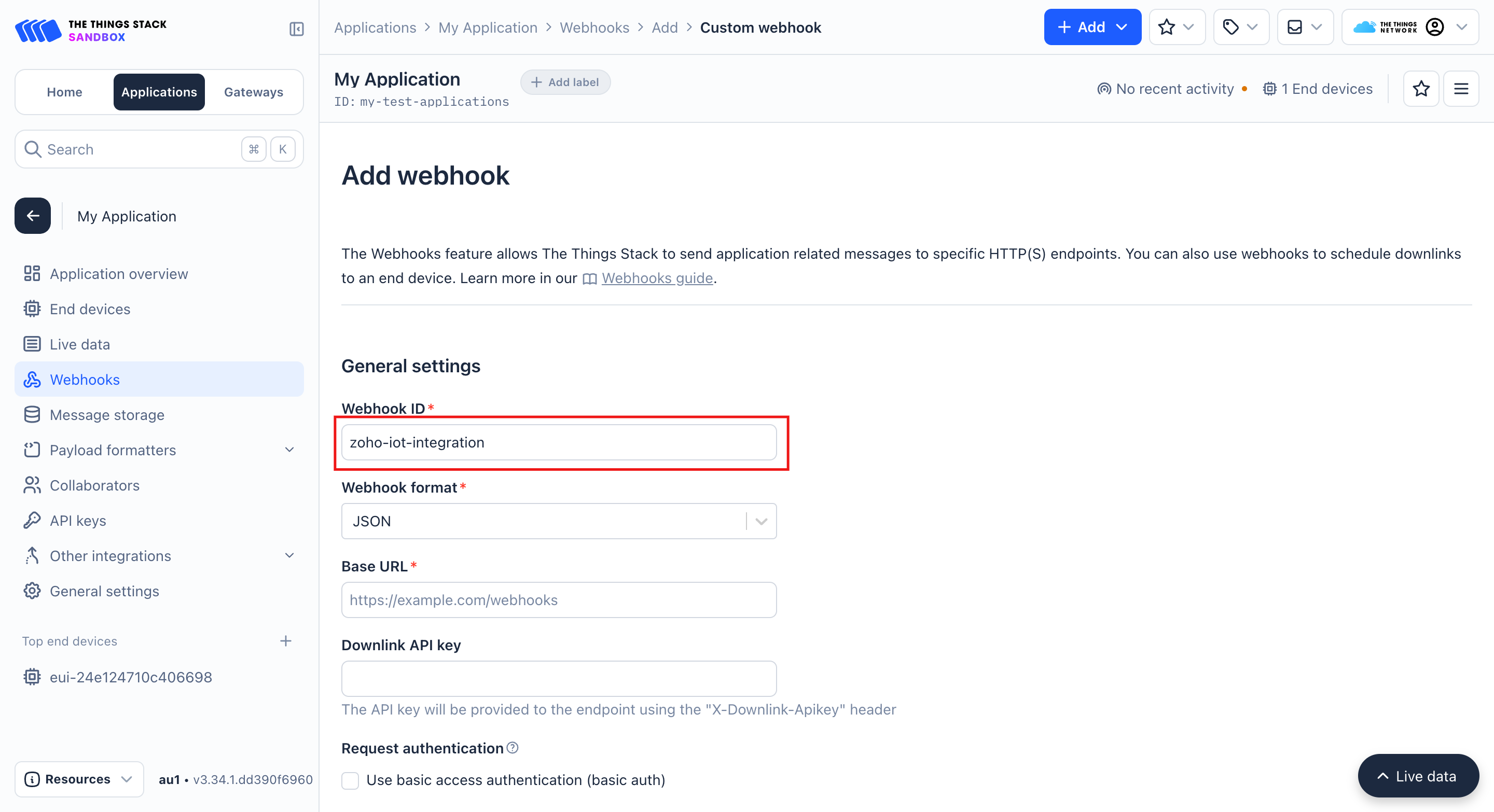Bookmark the application with the star icon
The height and width of the screenshot is (812, 1494).
click(x=1420, y=89)
